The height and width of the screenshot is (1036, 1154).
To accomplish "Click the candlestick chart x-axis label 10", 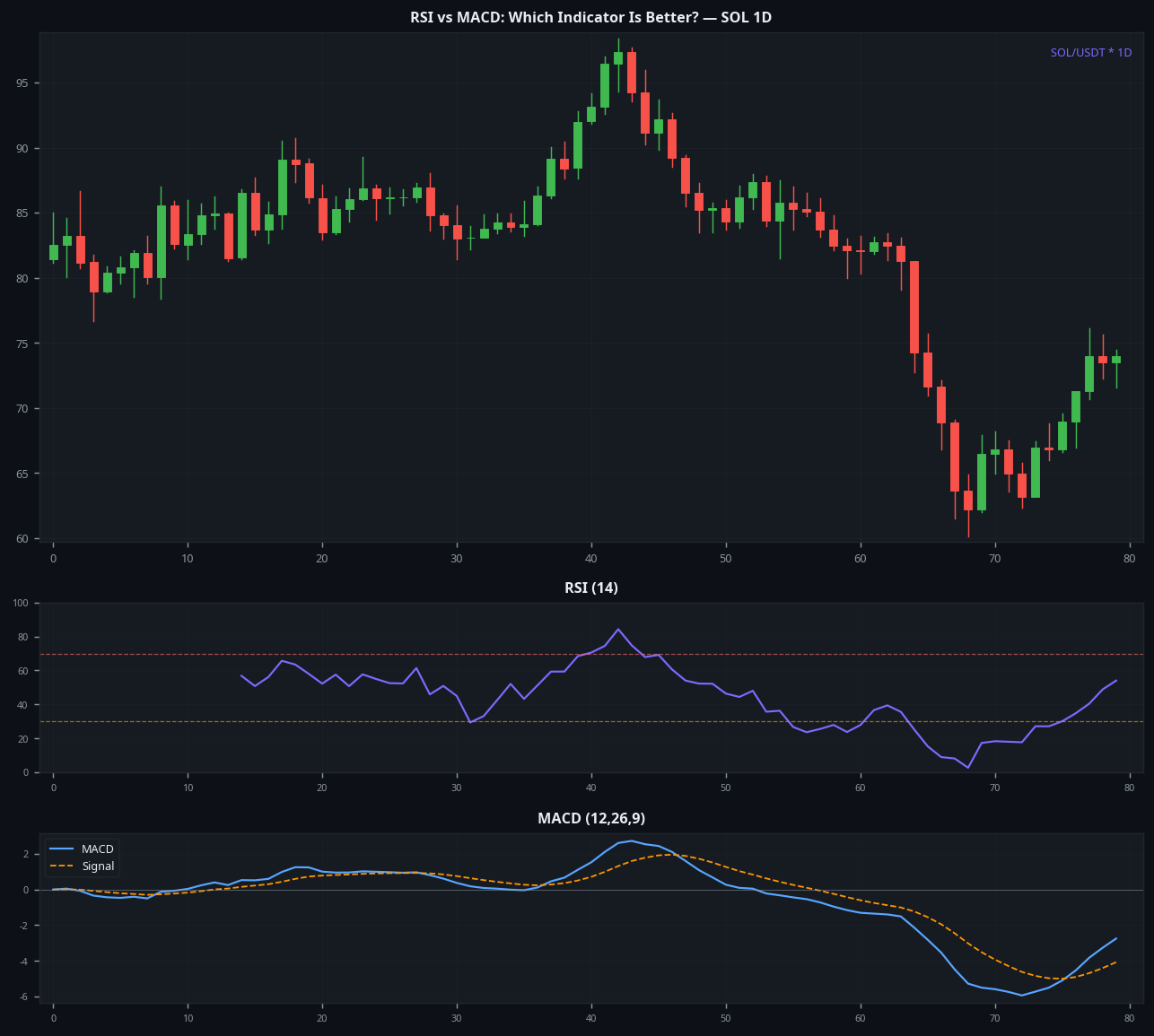I will 188,559.
